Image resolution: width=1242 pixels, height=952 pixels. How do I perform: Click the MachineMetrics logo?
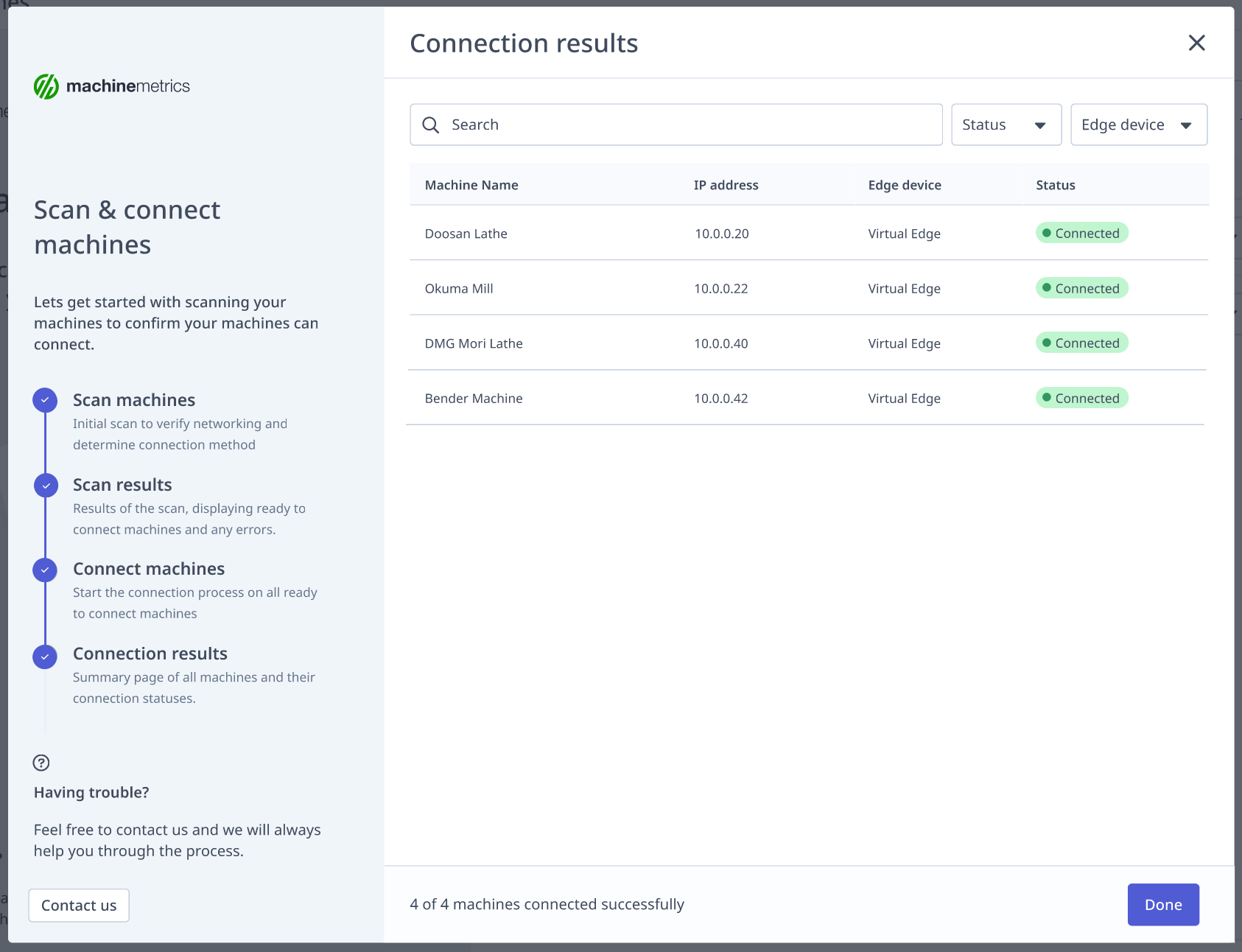[111, 85]
